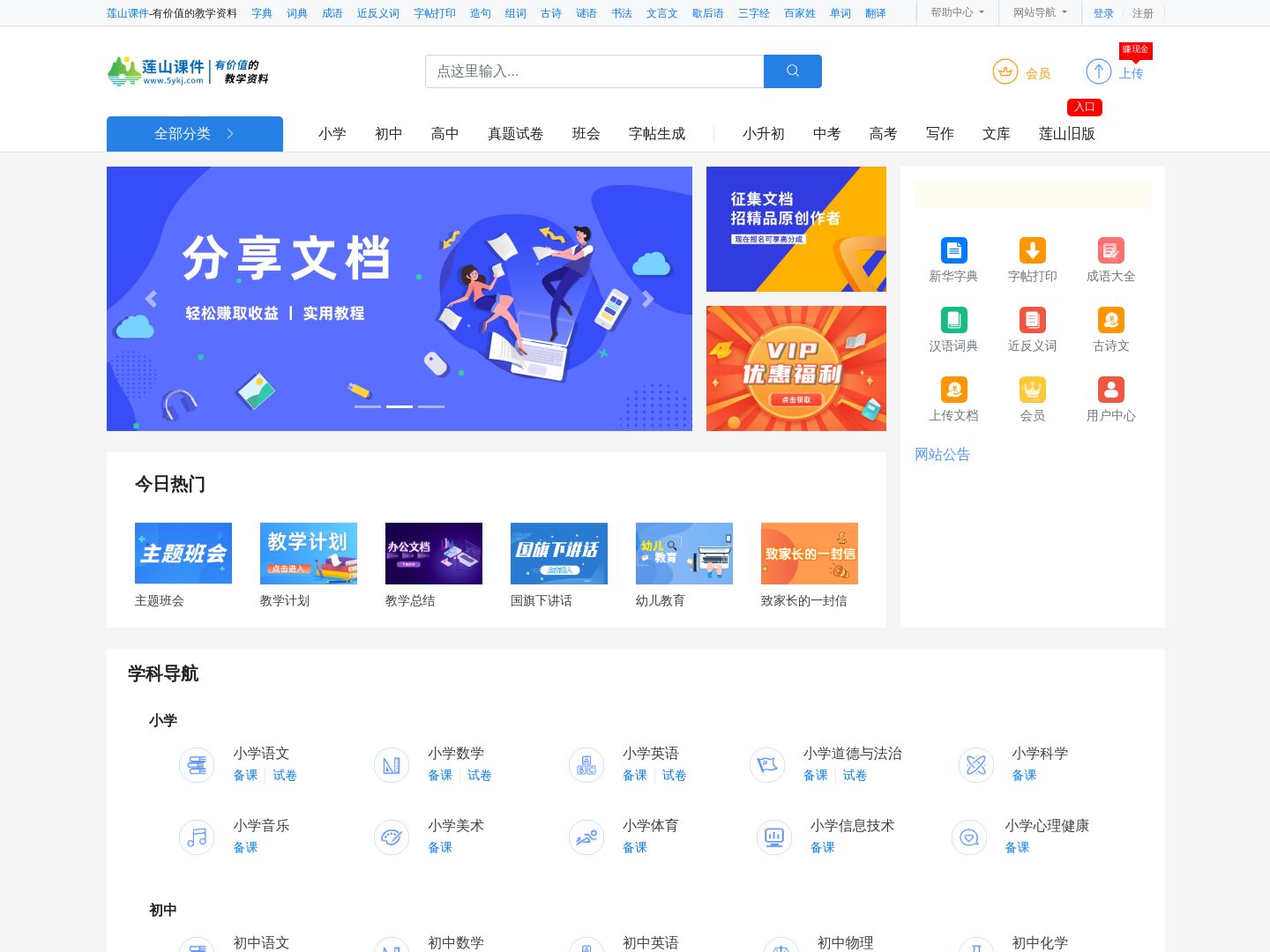
Task: Open the VIP 优惠福利 promo banner
Action: [796, 368]
